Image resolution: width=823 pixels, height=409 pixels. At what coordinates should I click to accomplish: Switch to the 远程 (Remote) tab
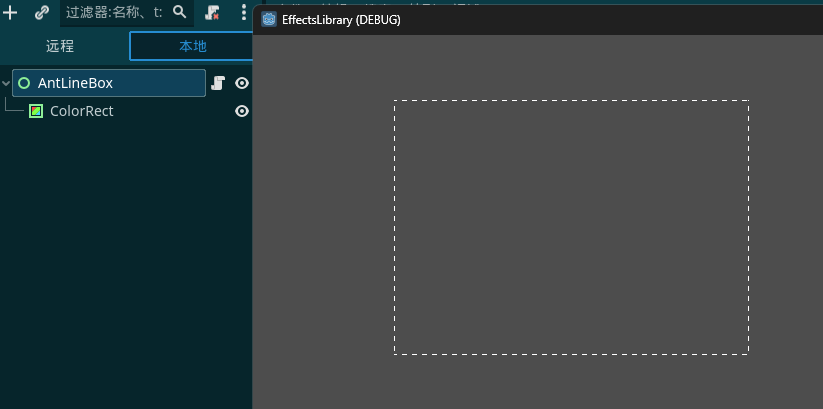[x=60, y=46]
